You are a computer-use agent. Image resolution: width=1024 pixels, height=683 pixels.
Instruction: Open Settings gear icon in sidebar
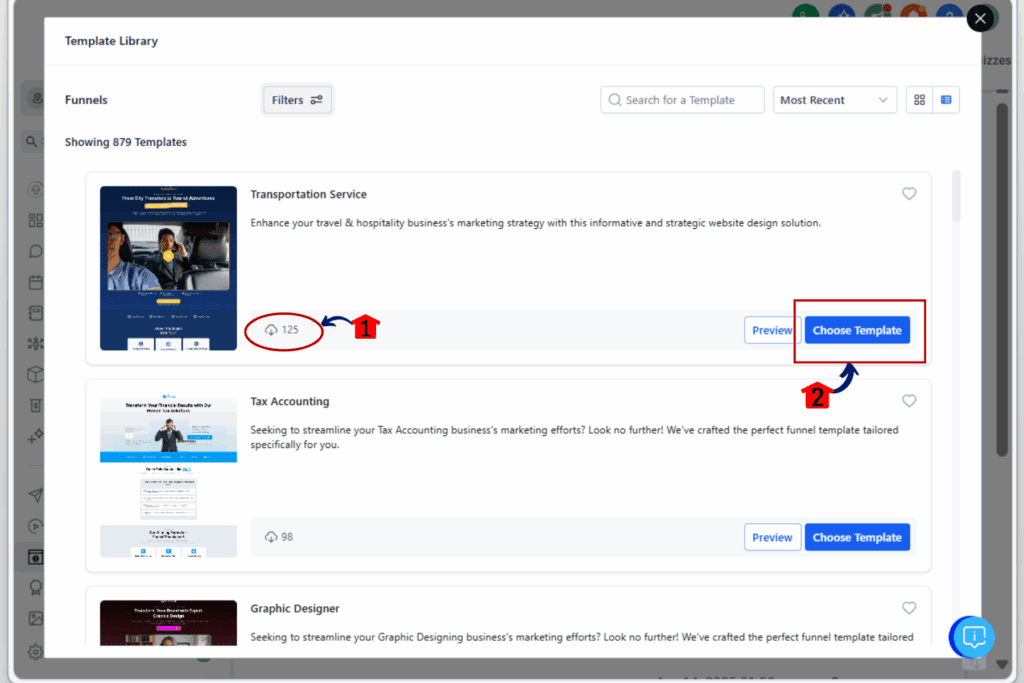(x=36, y=651)
